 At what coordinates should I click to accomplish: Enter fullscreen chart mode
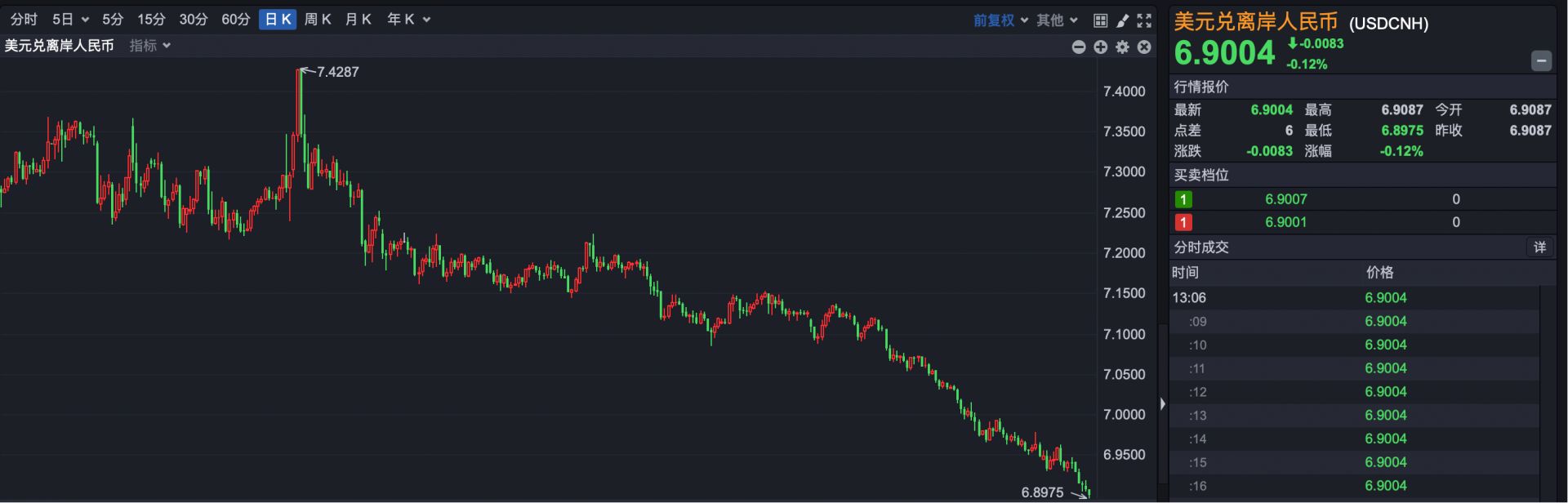tap(1144, 20)
